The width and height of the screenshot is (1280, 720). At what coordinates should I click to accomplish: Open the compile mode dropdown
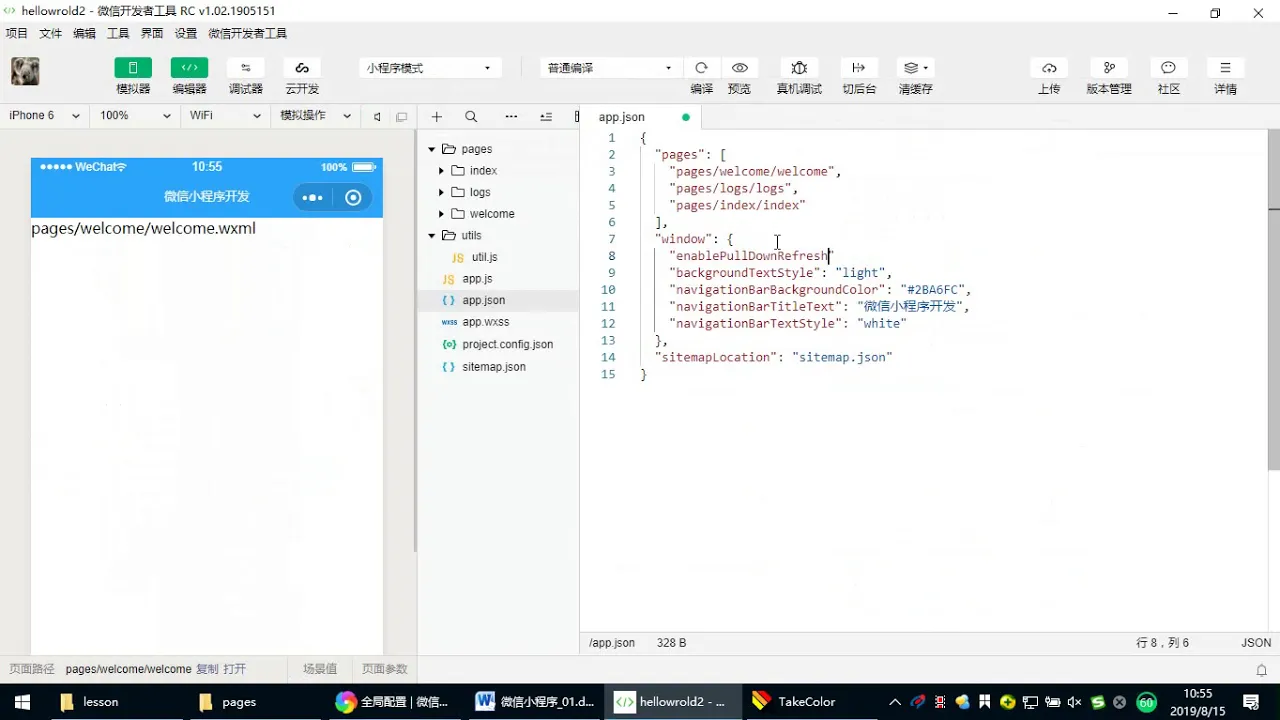click(609, 68)
